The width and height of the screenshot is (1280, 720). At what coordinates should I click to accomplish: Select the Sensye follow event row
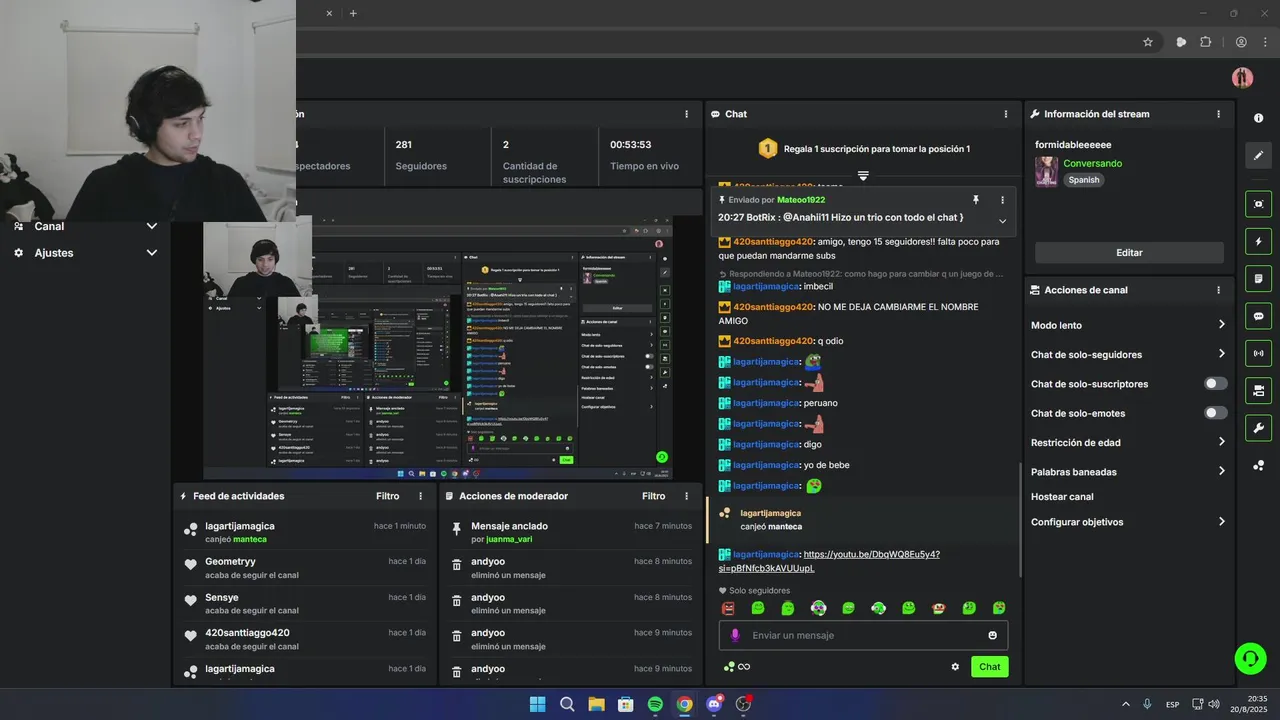pos(305,603)
